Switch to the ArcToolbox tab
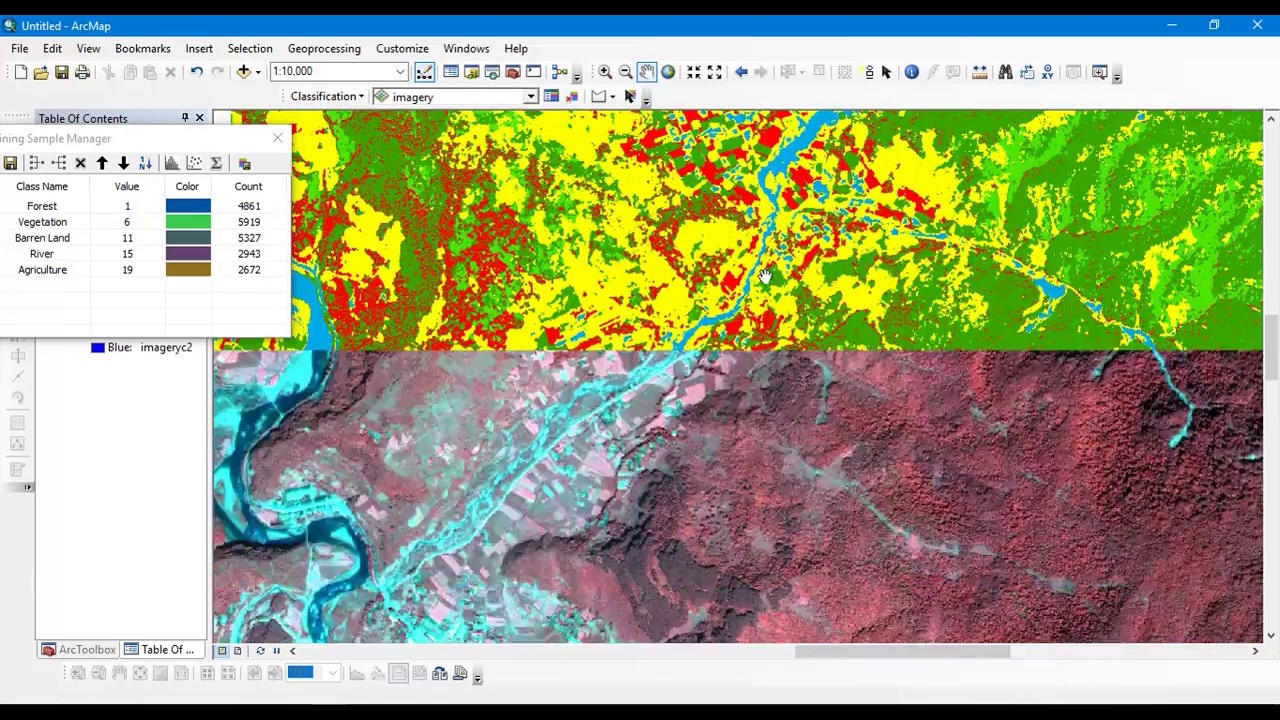1280x720 pixels. pos(78,650)
